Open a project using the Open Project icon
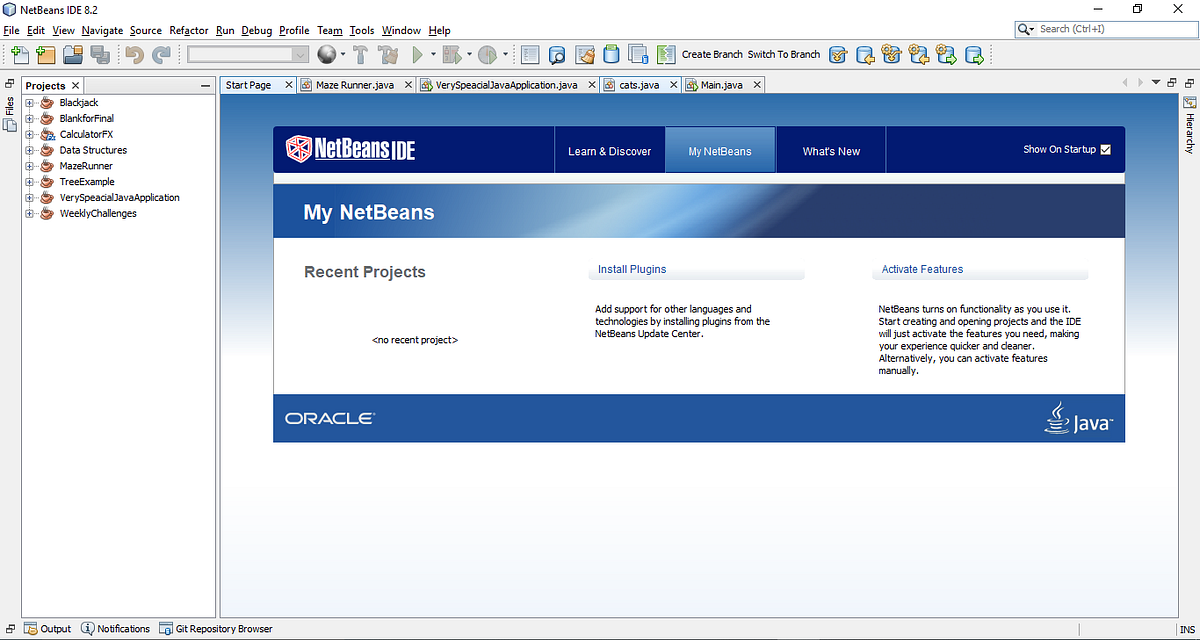Image resolution: width=1200 pixels, height=640 pixels. [x=73, y=54]
